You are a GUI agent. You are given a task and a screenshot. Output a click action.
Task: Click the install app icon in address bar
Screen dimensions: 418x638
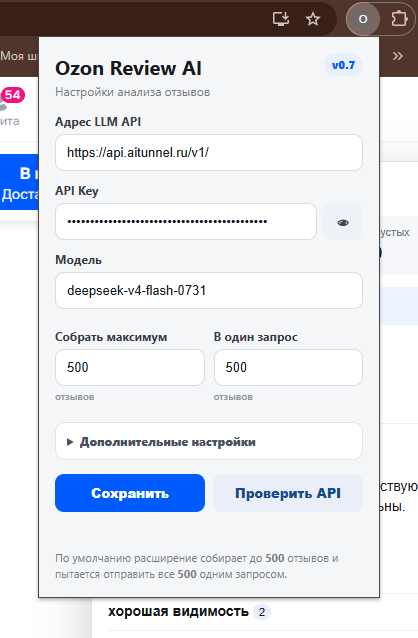point(281,19)
